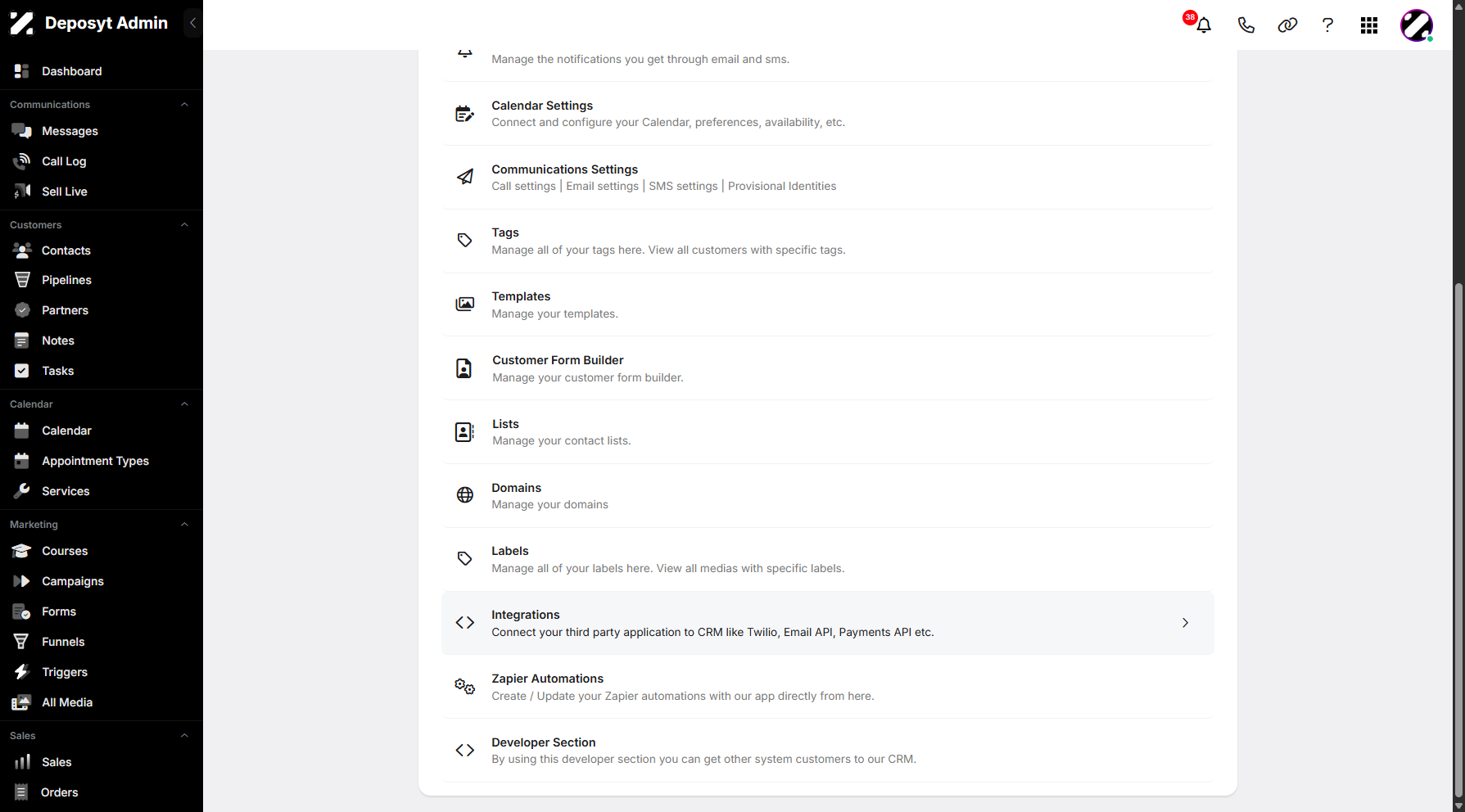The width and height of the screenshot is (1465, 812).
Task: Click the Lists contact book icon
Action: coord(464,432)
